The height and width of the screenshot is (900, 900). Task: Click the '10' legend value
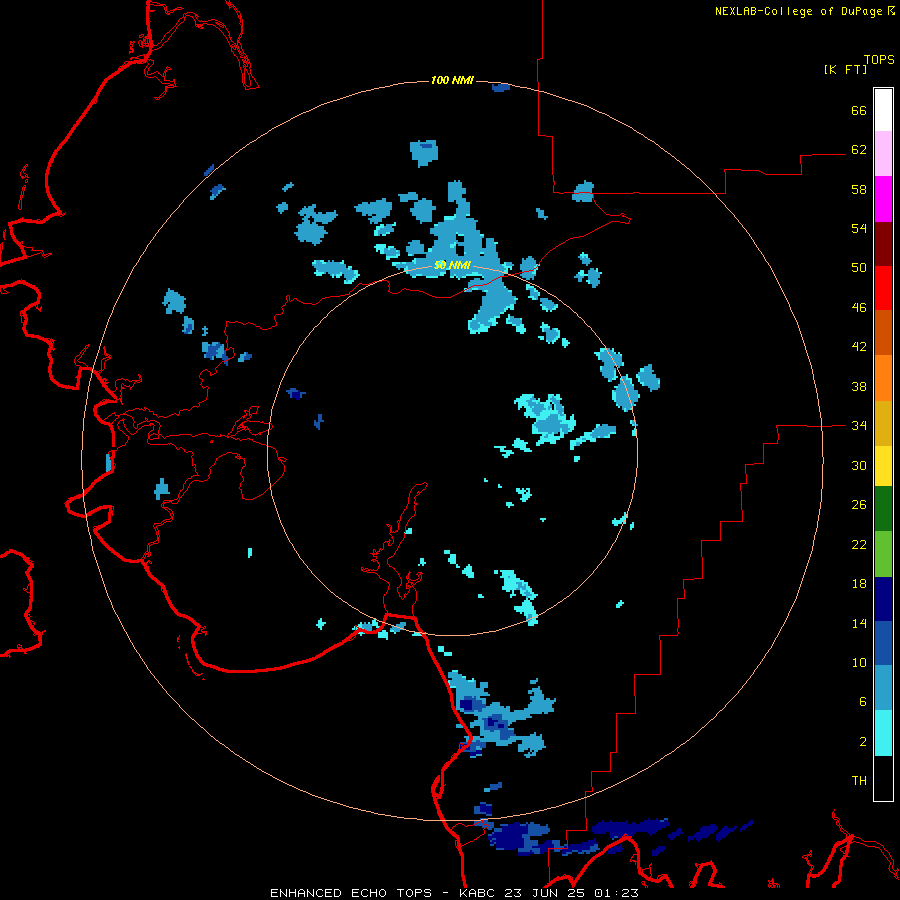[859, 663]
